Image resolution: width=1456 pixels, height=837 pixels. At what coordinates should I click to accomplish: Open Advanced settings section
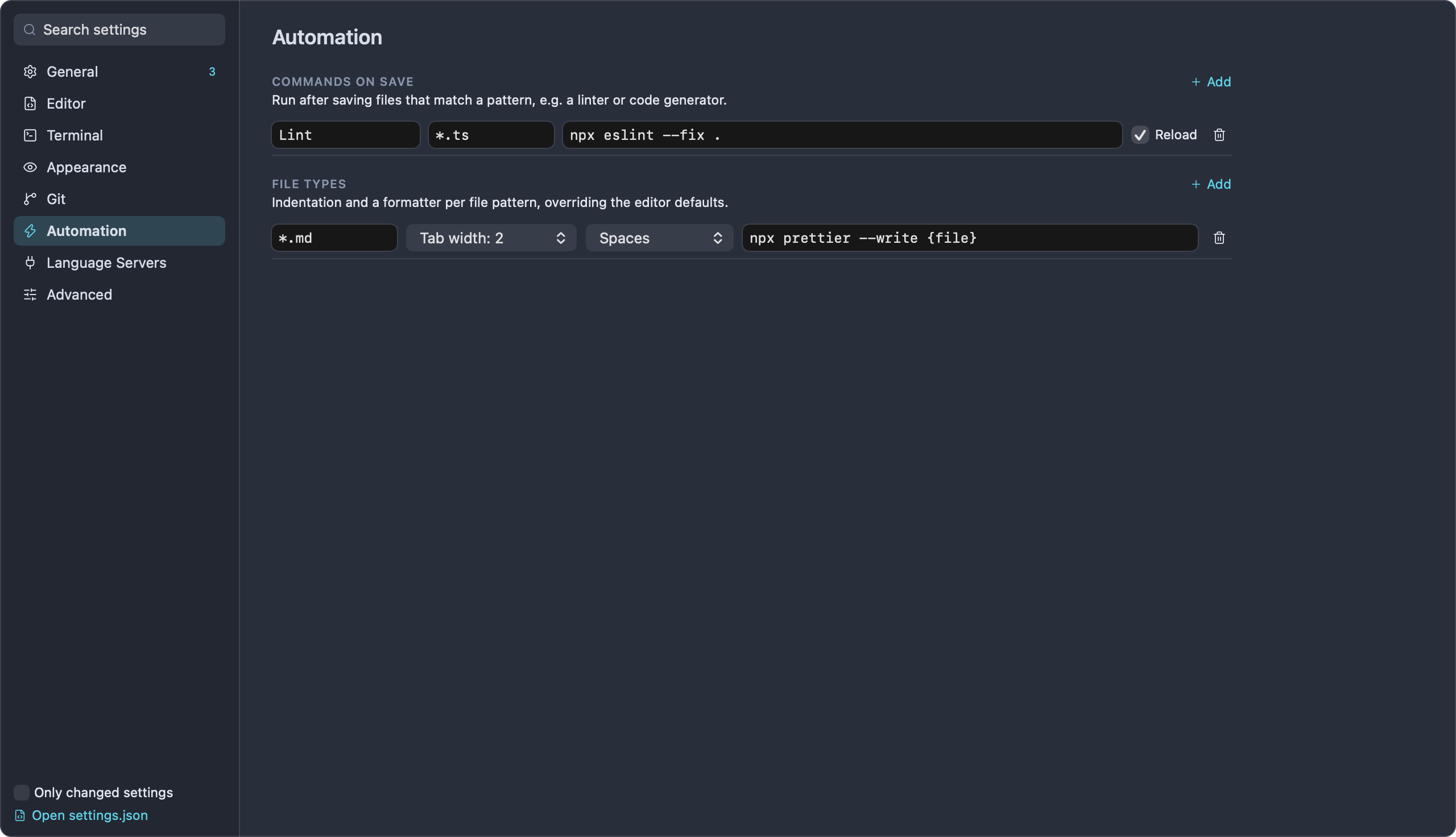(x=119, y=295)
